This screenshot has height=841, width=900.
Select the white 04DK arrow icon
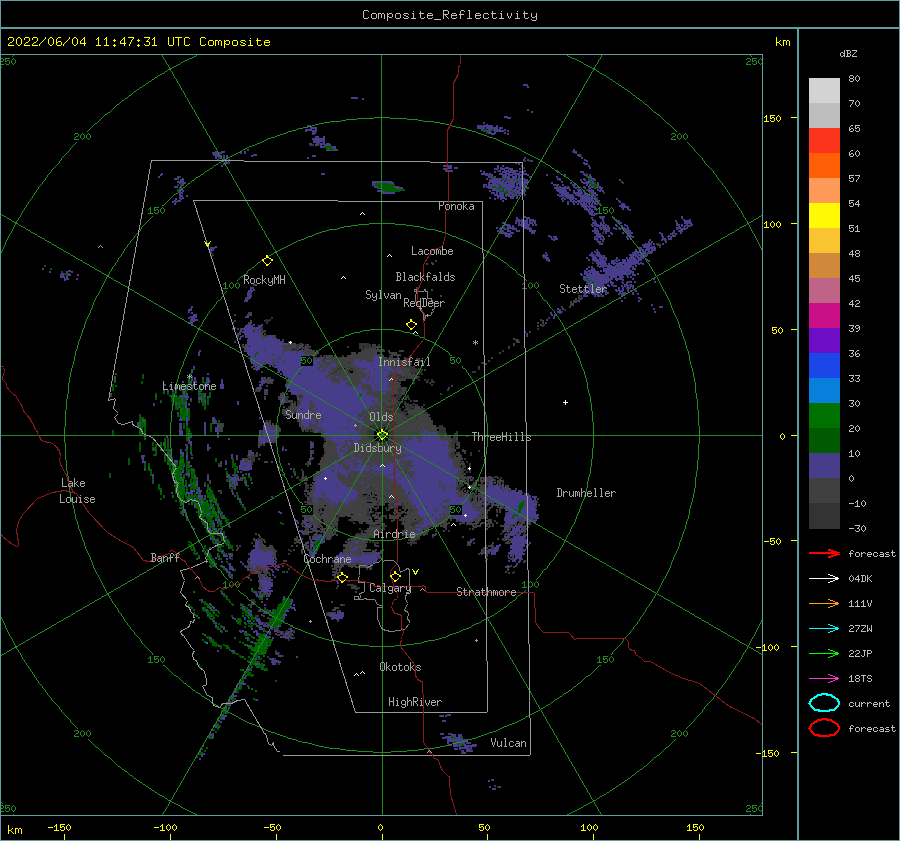pyautogui.click(x=824, y=579)
